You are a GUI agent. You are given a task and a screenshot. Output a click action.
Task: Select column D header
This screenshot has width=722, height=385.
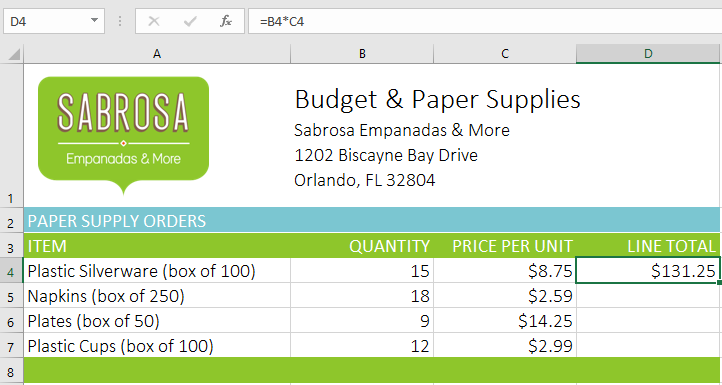(x=648, y=54)
